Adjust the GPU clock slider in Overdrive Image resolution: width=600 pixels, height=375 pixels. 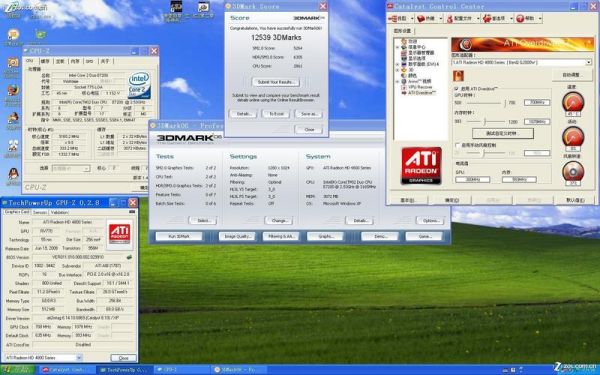tap(505, 103)
